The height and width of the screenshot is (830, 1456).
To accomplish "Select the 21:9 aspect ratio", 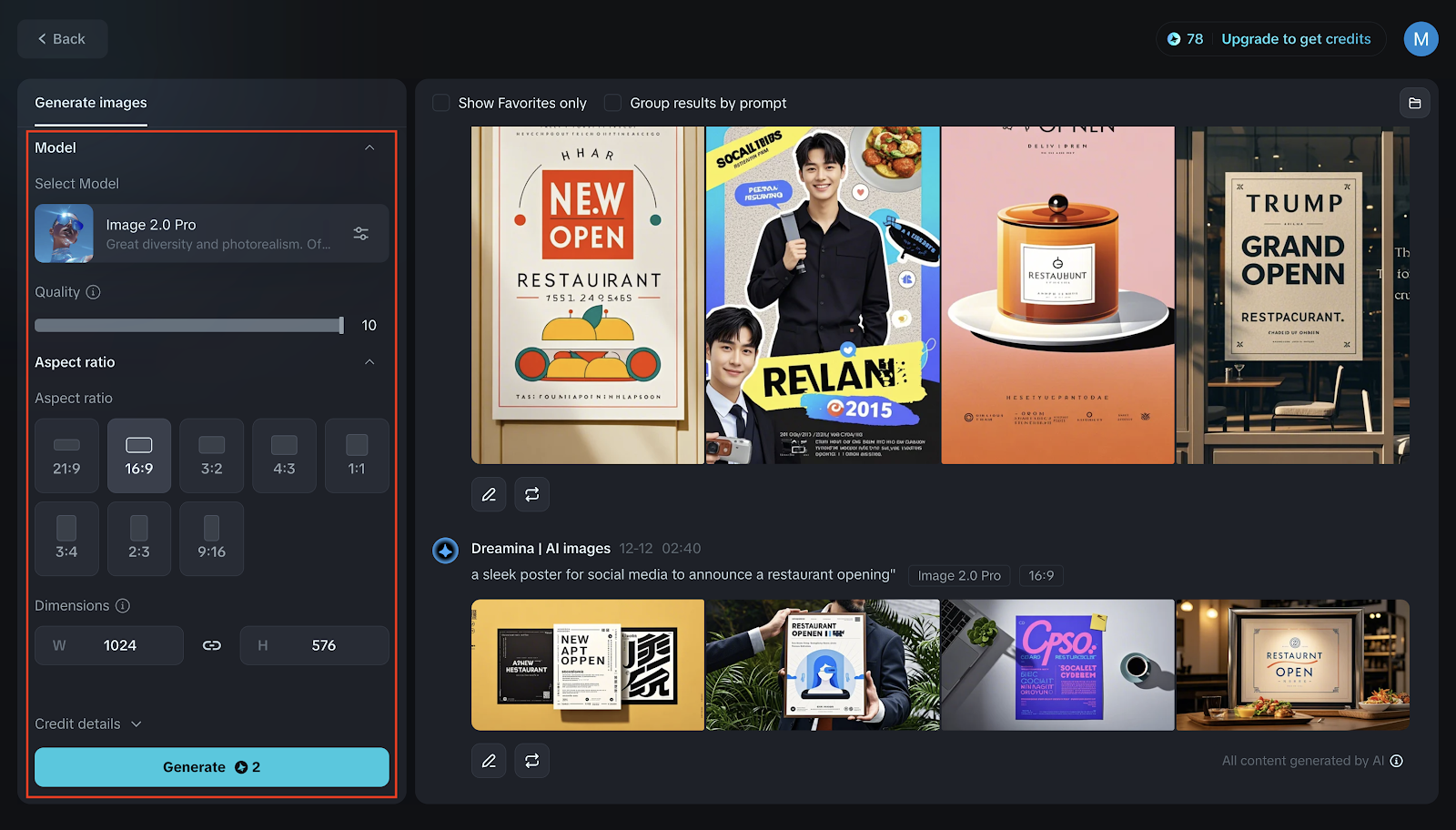I will point(66,456).
